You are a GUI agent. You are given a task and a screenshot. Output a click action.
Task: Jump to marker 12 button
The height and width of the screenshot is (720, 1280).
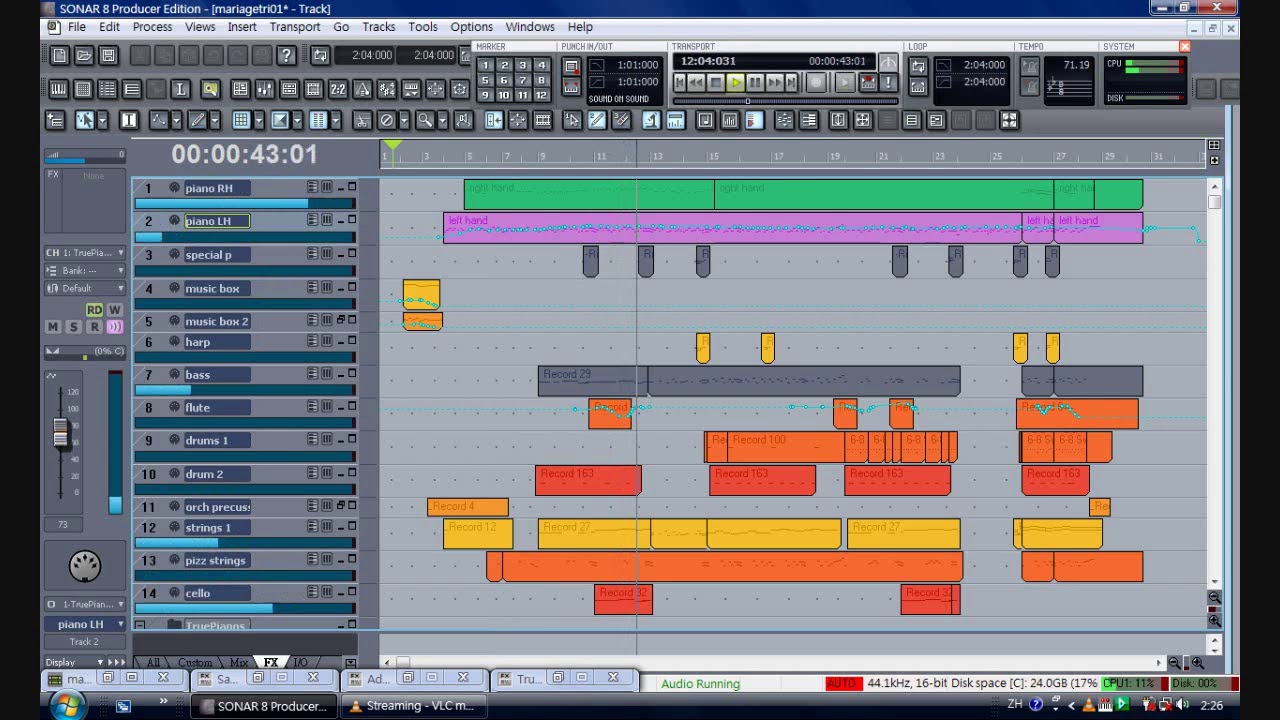tap(541, 95)
